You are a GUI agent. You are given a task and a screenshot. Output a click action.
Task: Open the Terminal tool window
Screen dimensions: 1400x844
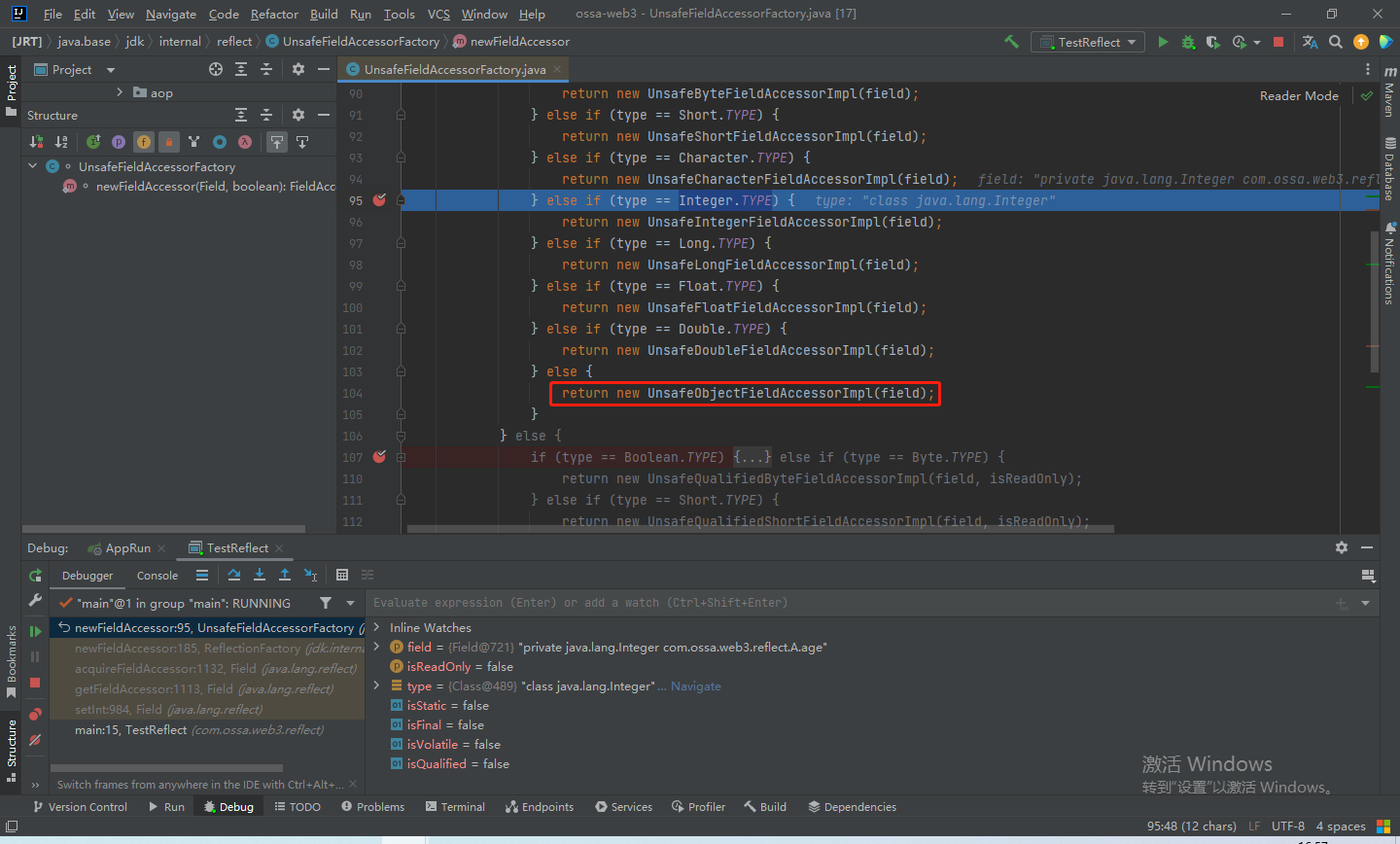(455, 806)
